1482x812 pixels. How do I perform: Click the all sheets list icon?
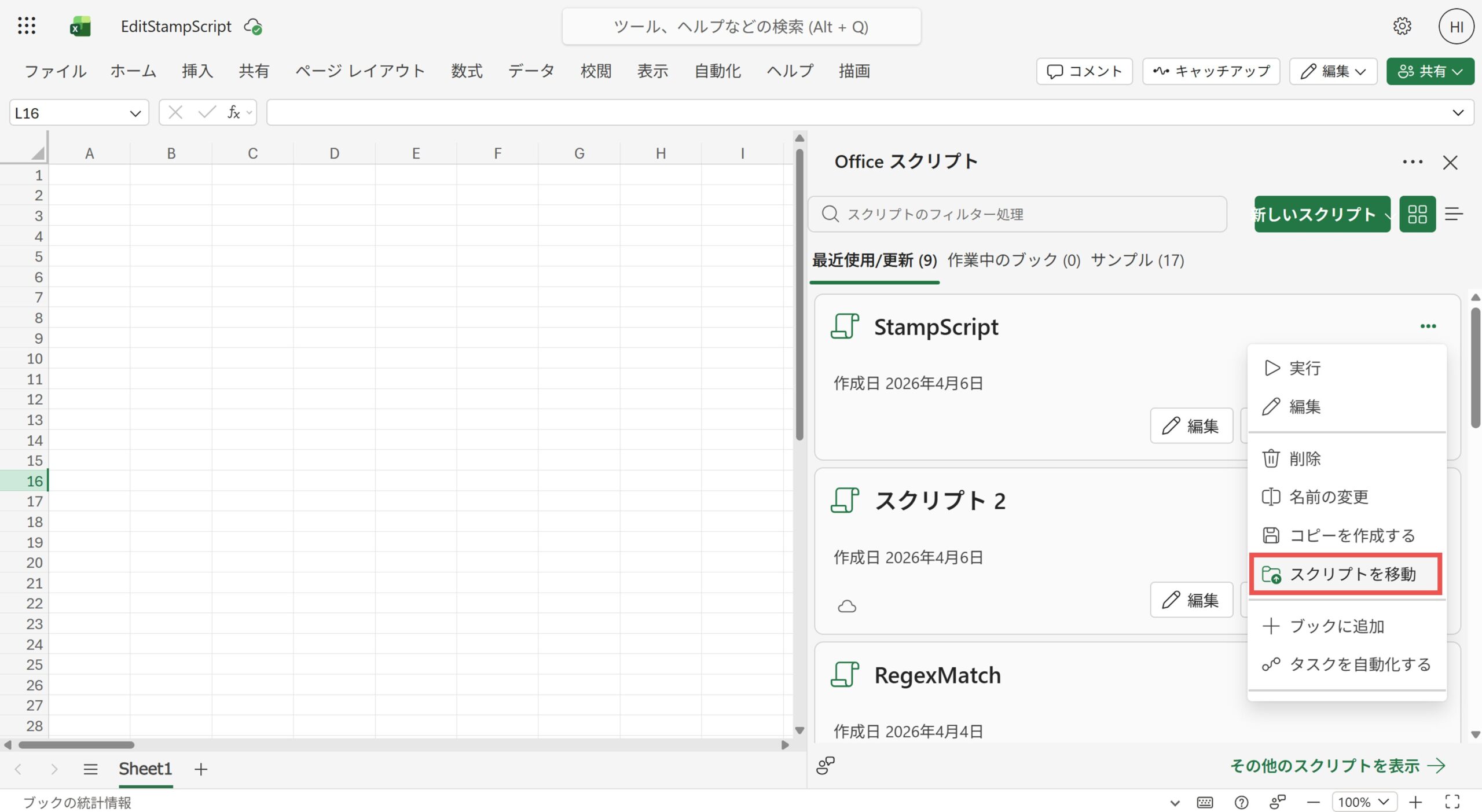click(x=90, y=769)
